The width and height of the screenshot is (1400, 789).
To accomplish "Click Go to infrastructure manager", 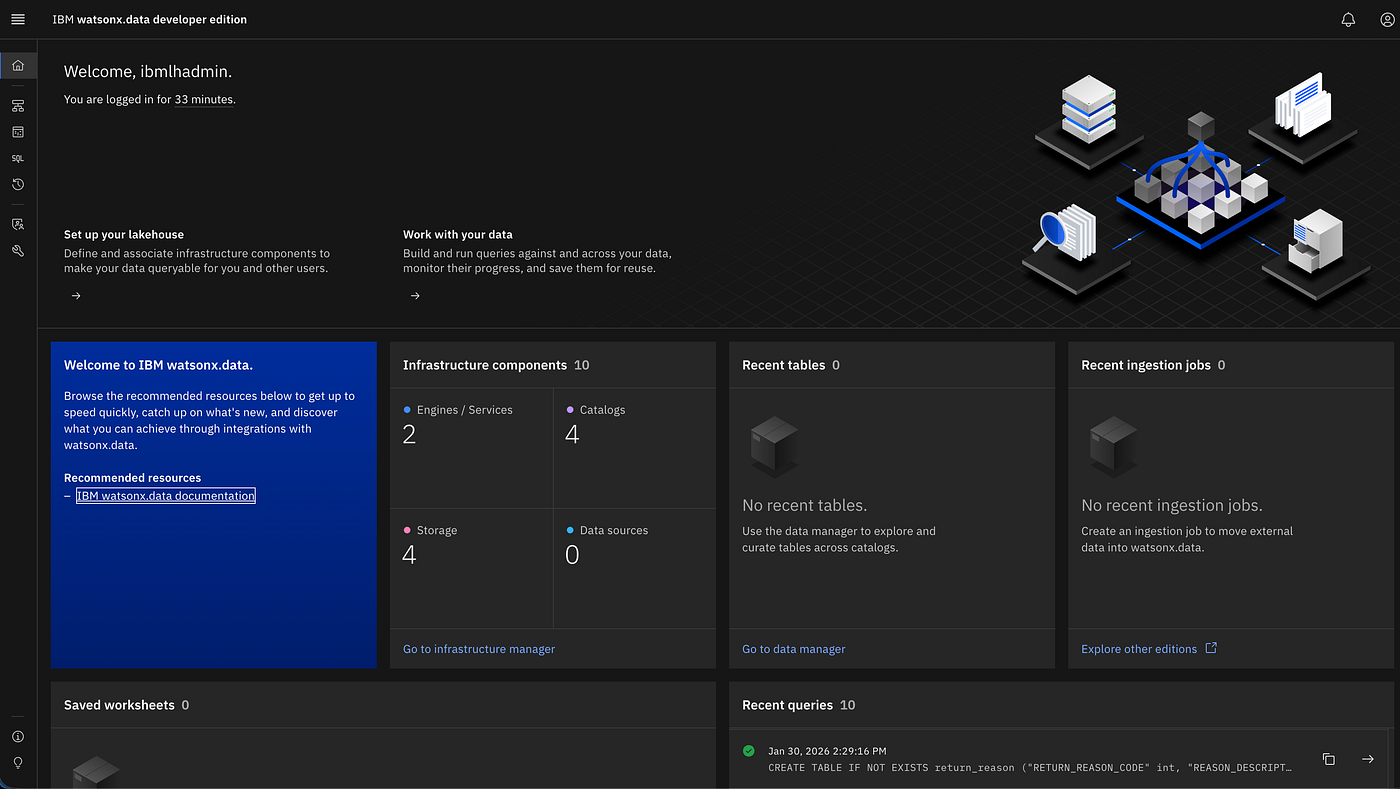I will (479, 649).
